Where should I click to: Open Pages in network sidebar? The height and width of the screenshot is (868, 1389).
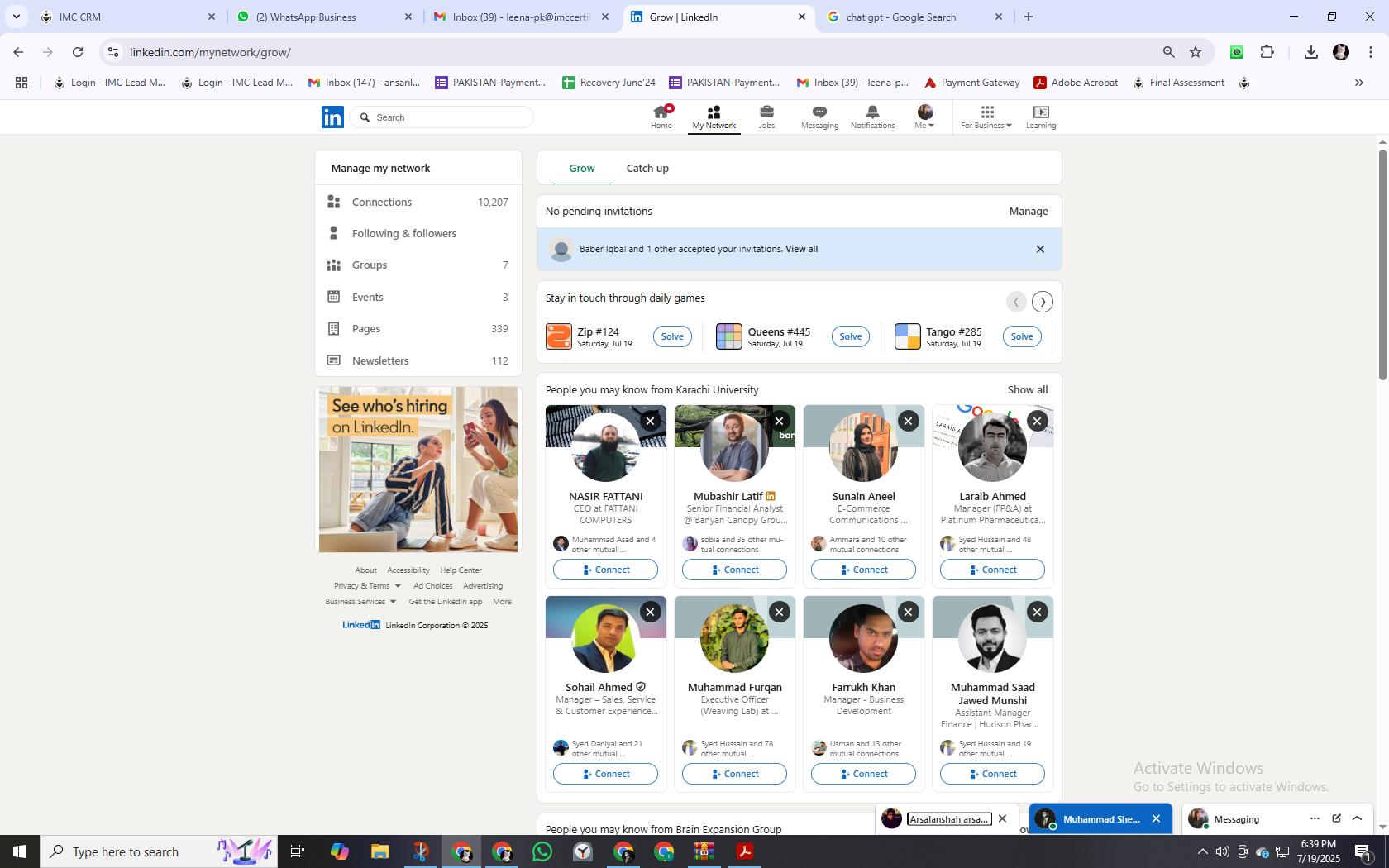click(418, 328)
